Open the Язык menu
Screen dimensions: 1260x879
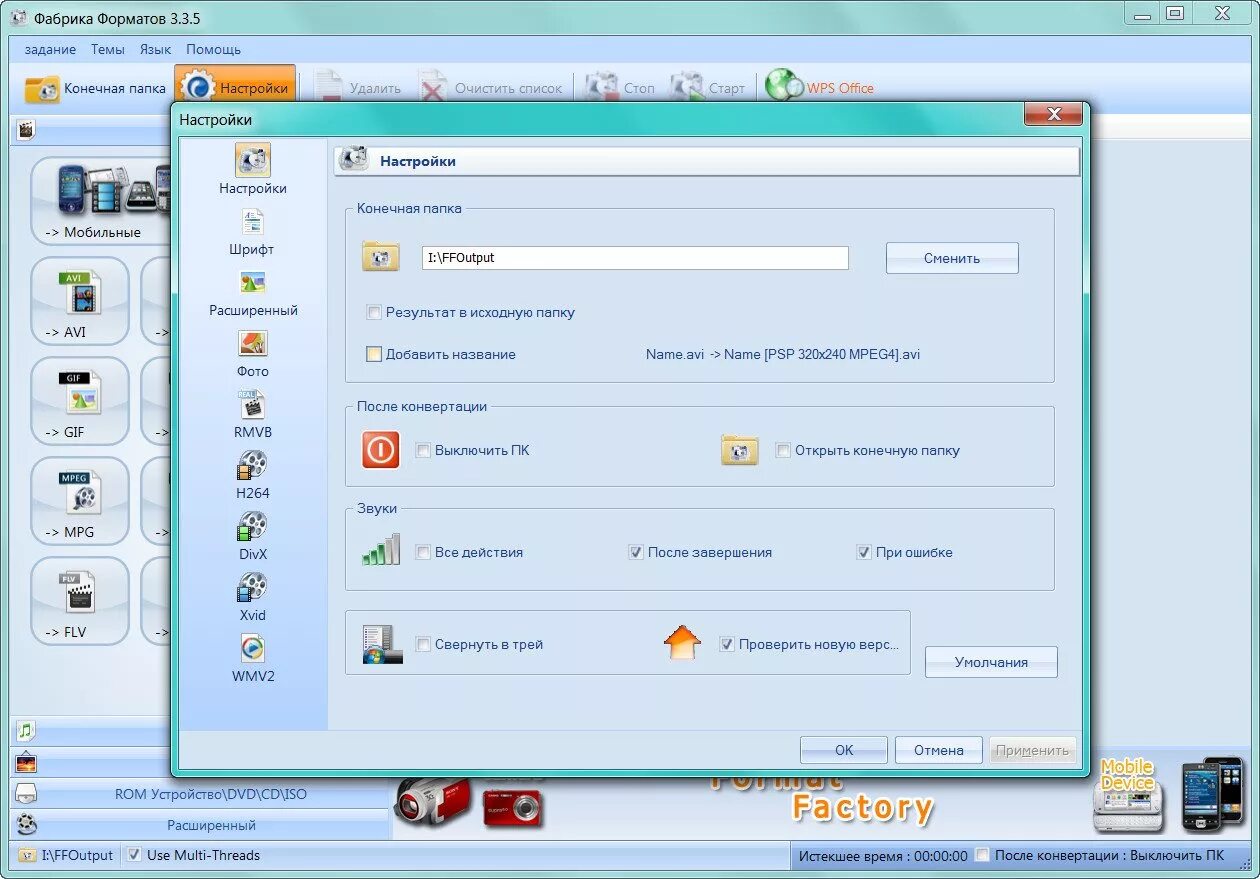pyautogui.click(x=154, y=48)
